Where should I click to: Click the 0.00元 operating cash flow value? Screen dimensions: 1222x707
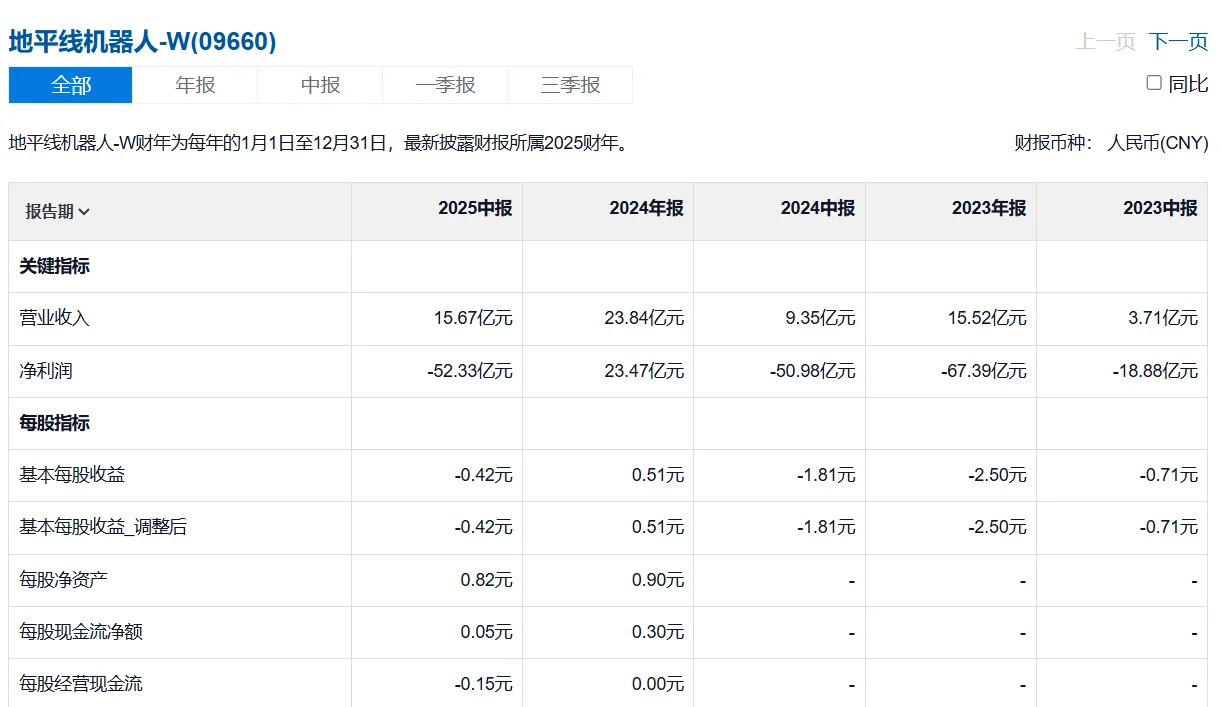coord(658,684)
